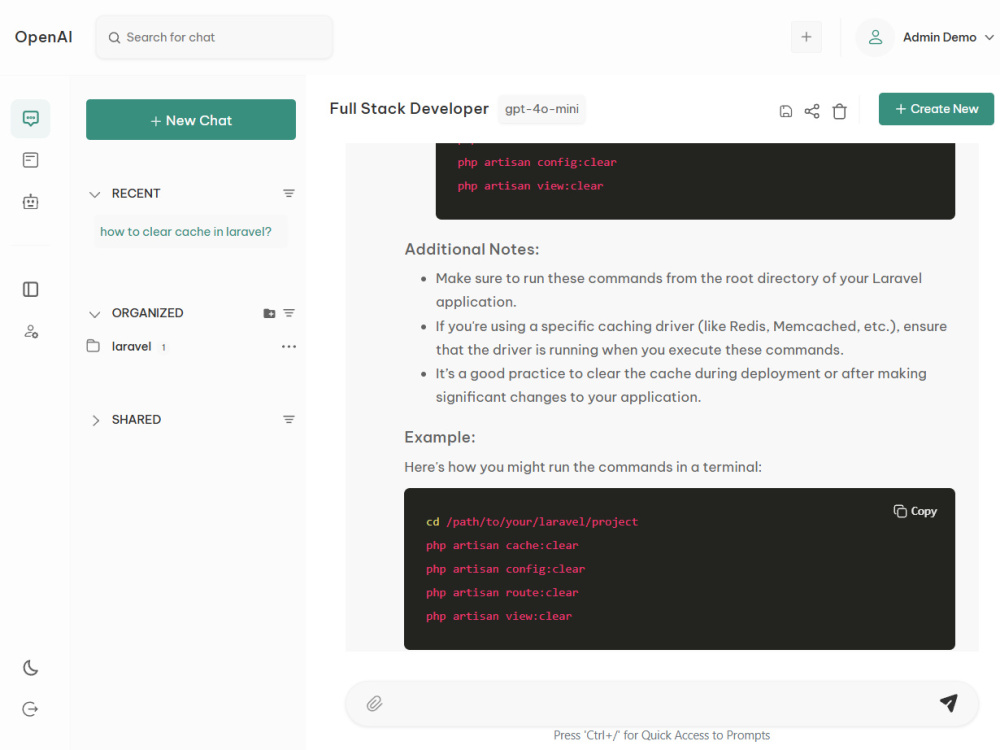
Task: Click the attachment paperclip icon
Action: [374, 703]
